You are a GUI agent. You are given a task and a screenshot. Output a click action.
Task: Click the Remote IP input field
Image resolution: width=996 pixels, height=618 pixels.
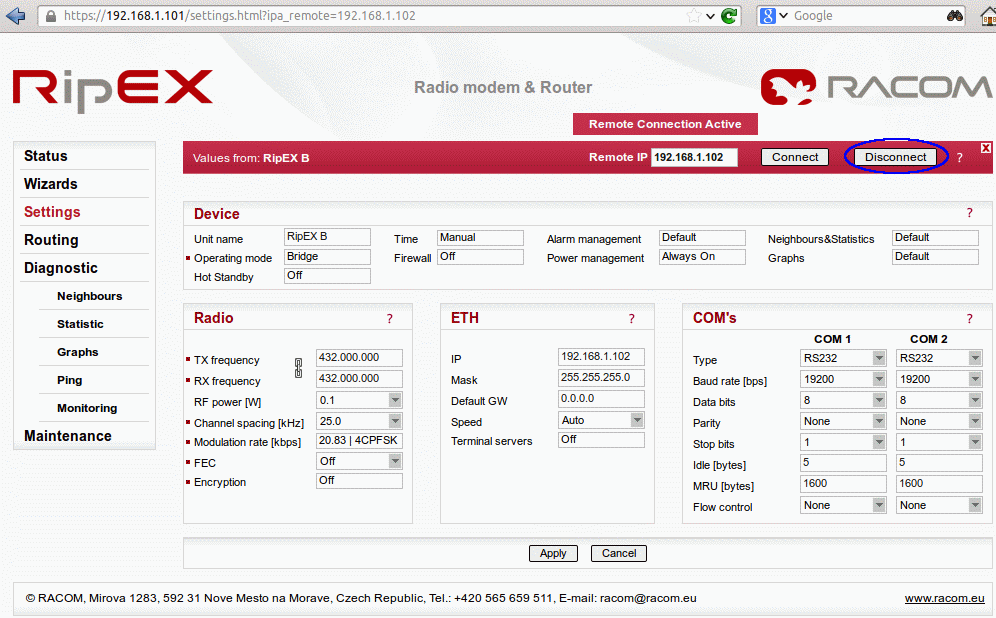point(694,157)
